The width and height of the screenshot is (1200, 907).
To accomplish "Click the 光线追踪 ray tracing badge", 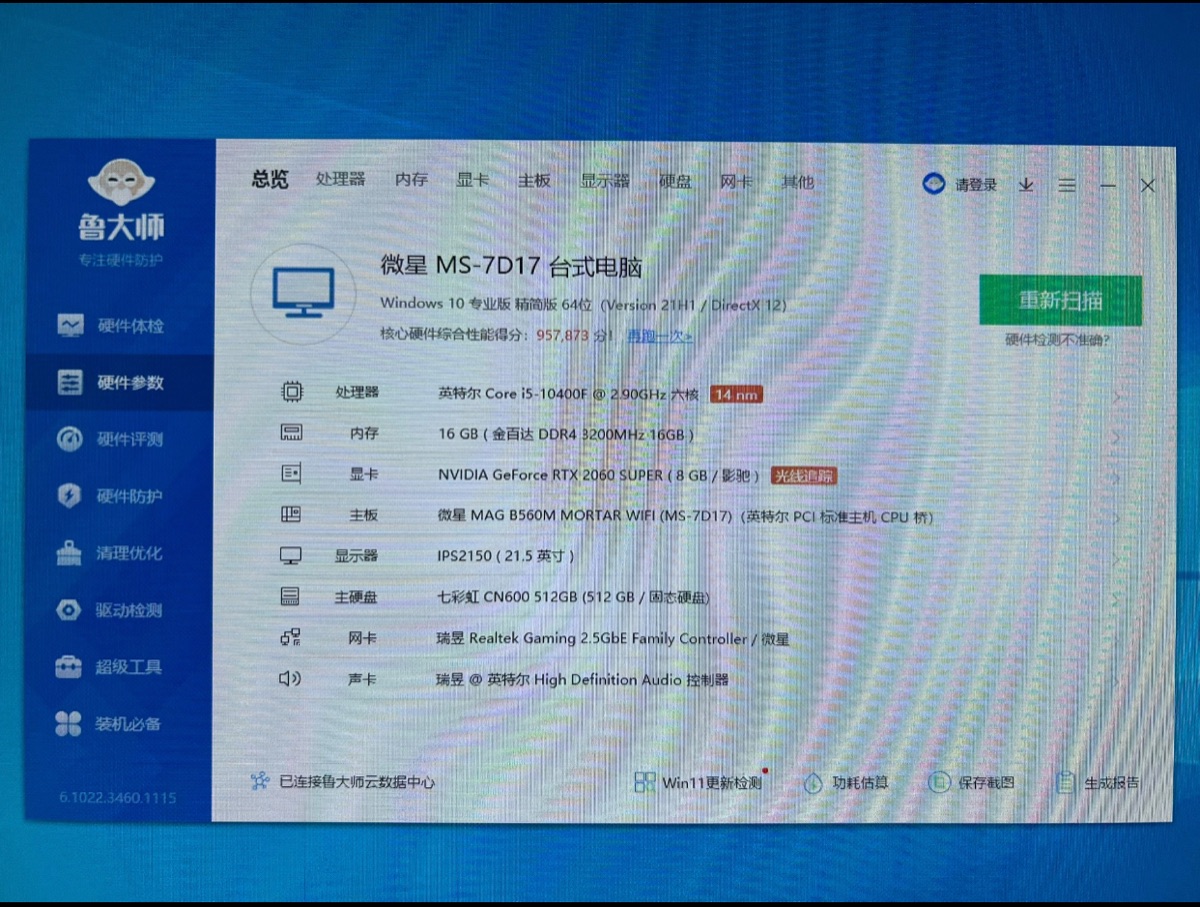I will [x=804, y=476].
